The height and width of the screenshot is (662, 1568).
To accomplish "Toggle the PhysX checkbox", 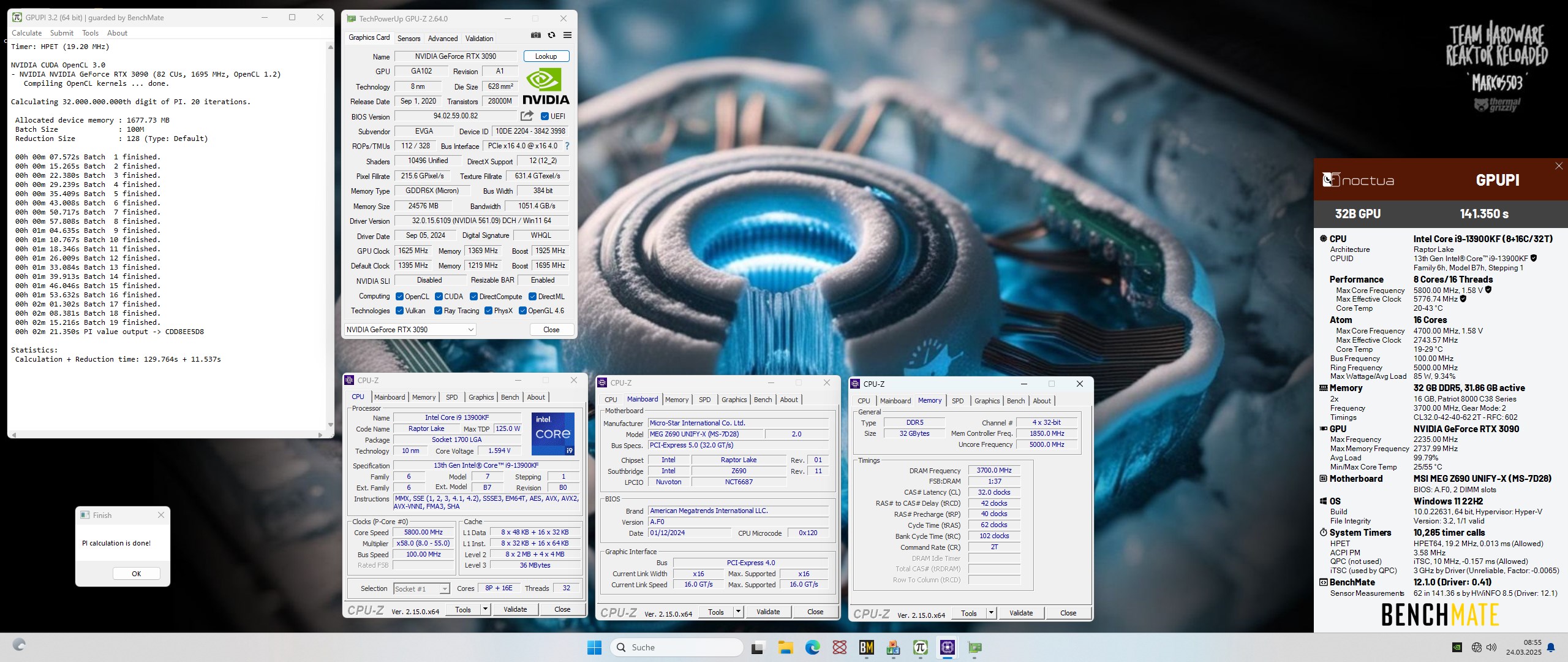I will pos(488,311).
